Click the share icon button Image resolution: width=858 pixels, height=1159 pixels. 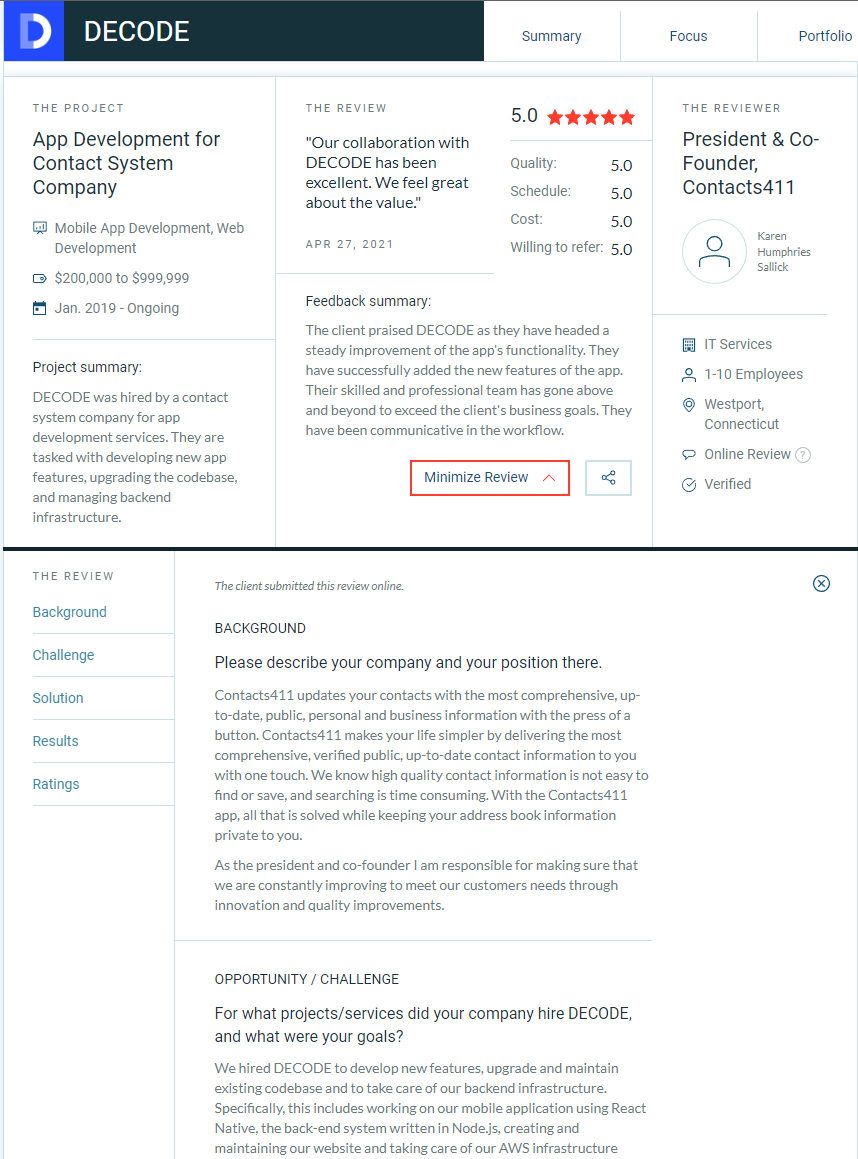click(608, 477)
